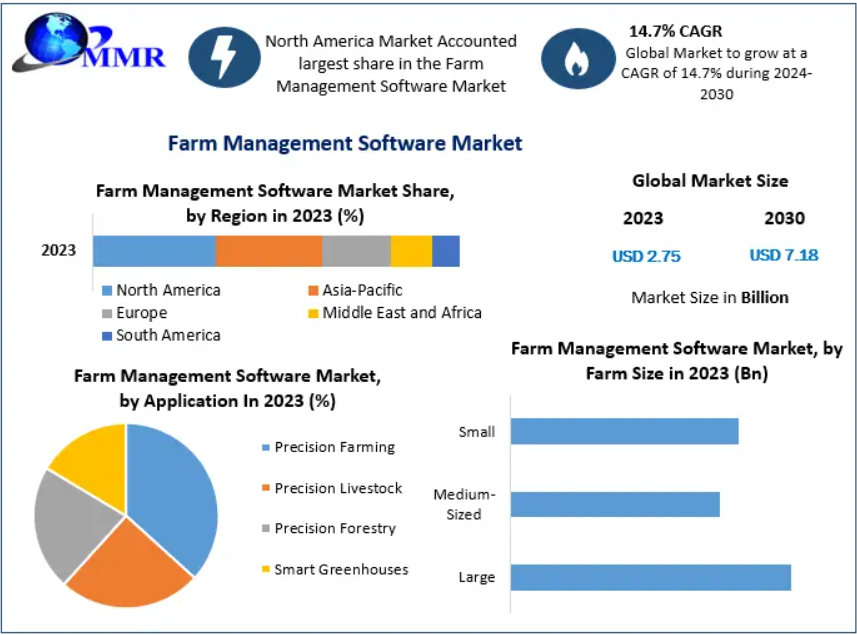Image resolution: width=857 pixels, height=635 pixels.
Task: Select the blue Precision Farming pie slice
Action: click(175, 490)
